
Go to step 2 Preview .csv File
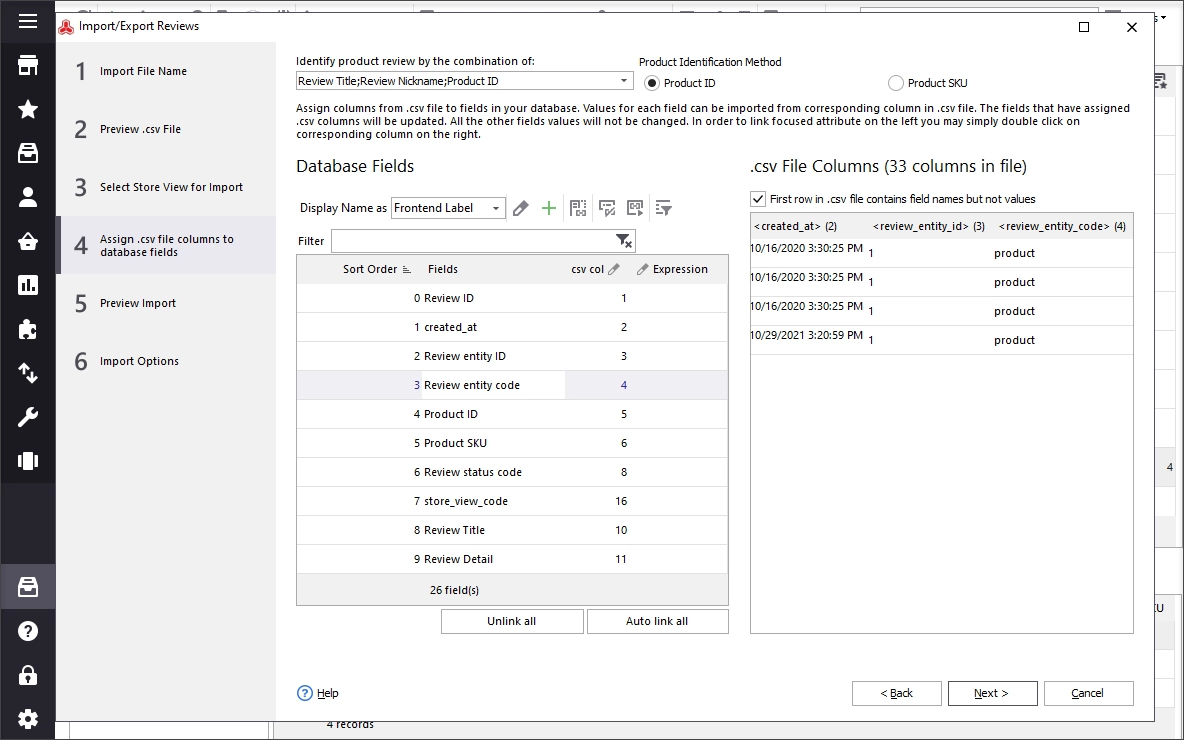pos(165,129)
